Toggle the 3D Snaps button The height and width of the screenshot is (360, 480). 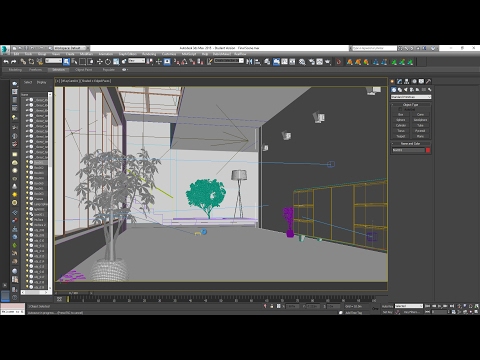(176, 62)
